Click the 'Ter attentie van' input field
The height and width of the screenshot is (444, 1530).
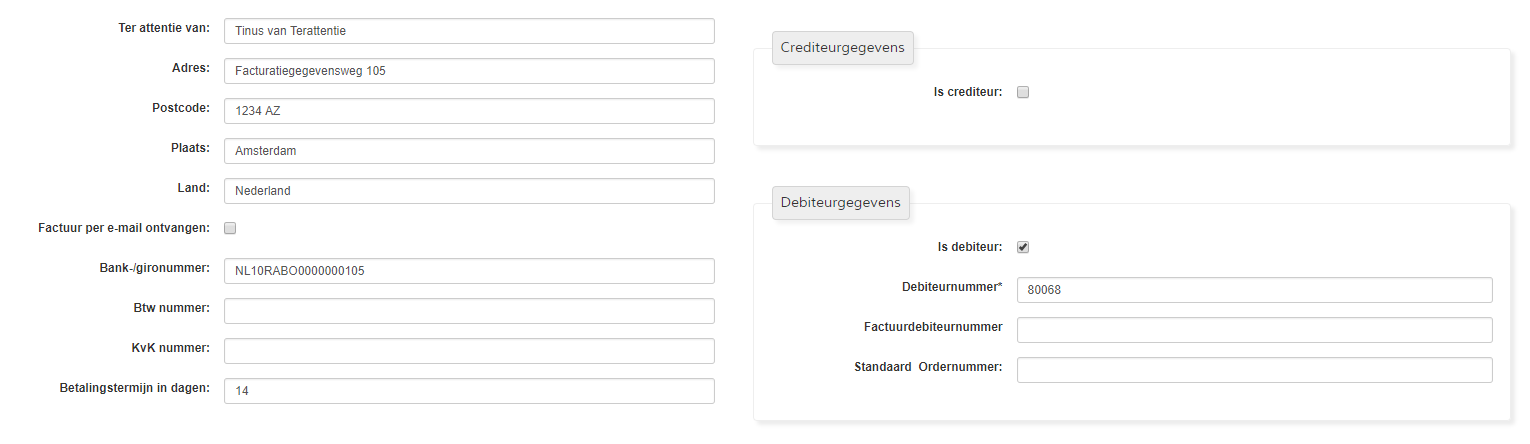[x=469, y=31]
